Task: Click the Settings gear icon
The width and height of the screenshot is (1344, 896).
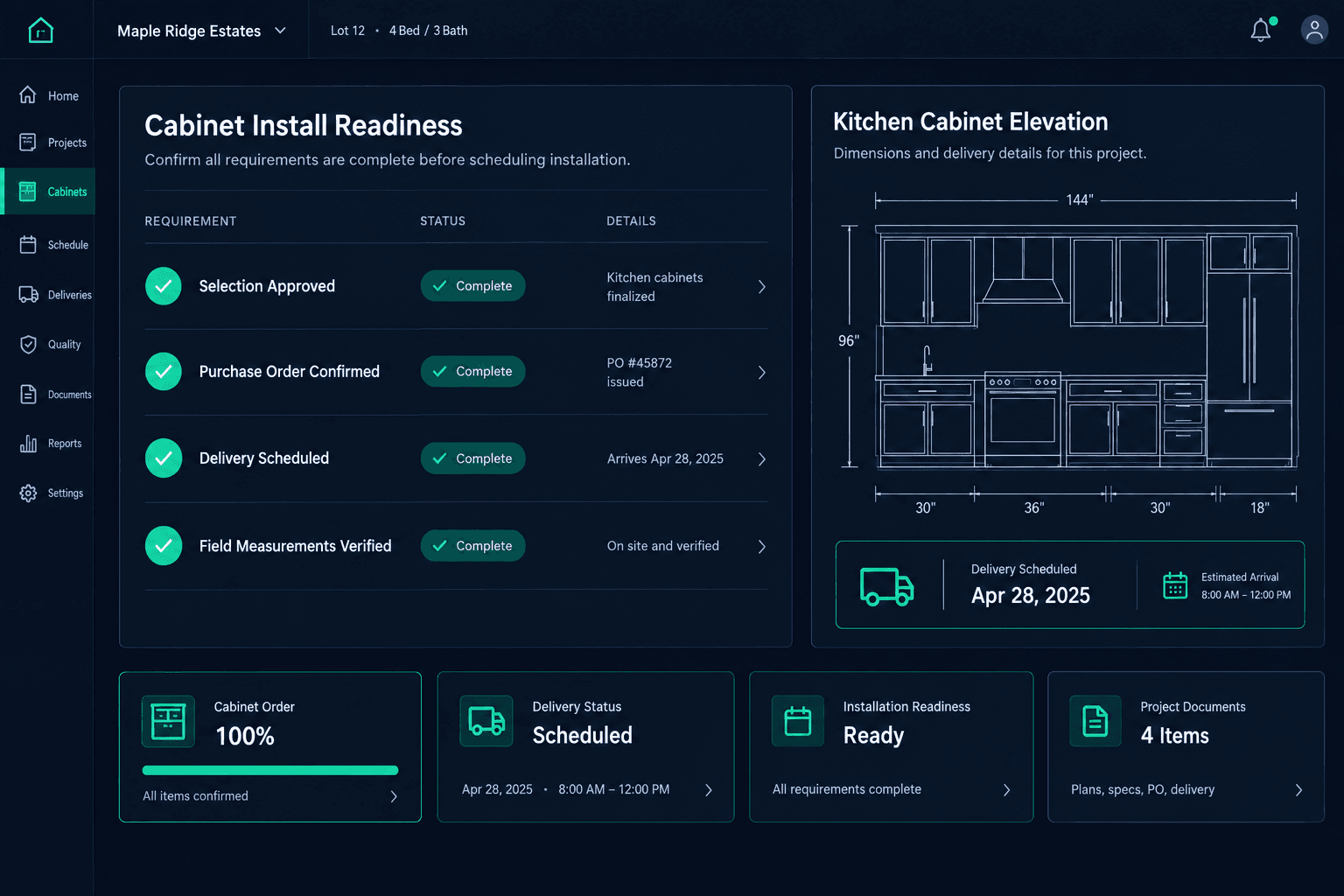Action: (28, 493)
